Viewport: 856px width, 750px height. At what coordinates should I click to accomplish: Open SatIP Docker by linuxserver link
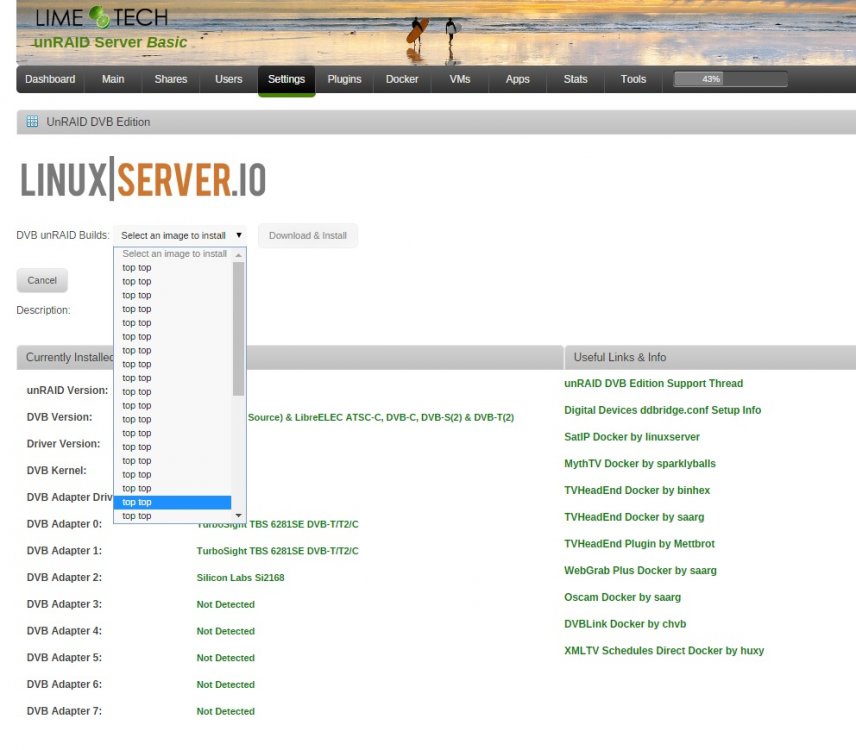(x=632, y=437)
